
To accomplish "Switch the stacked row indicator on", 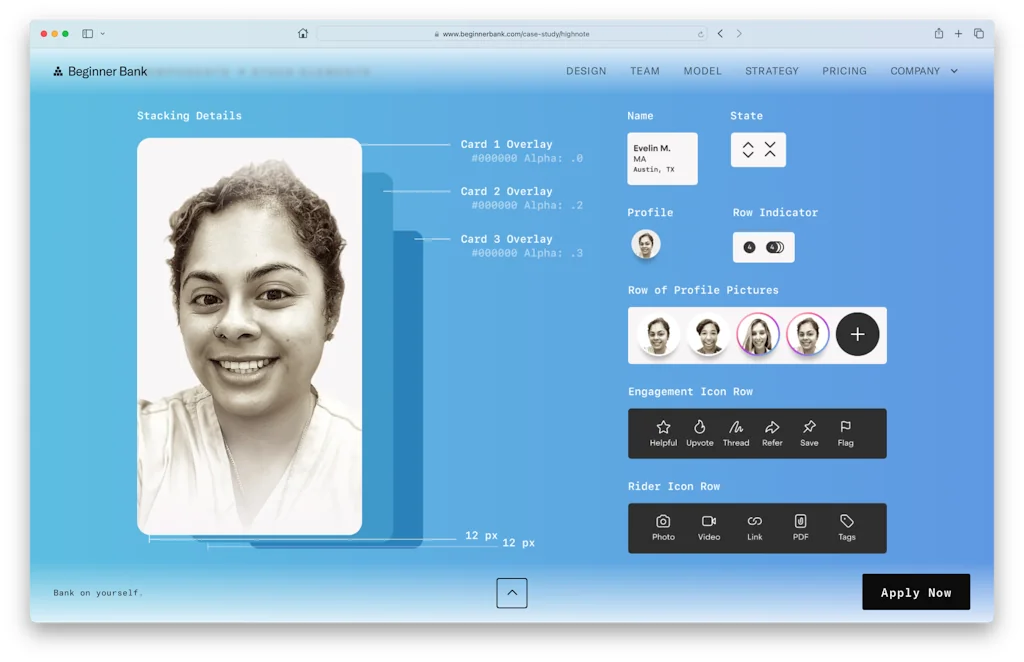I will (775, 247).
